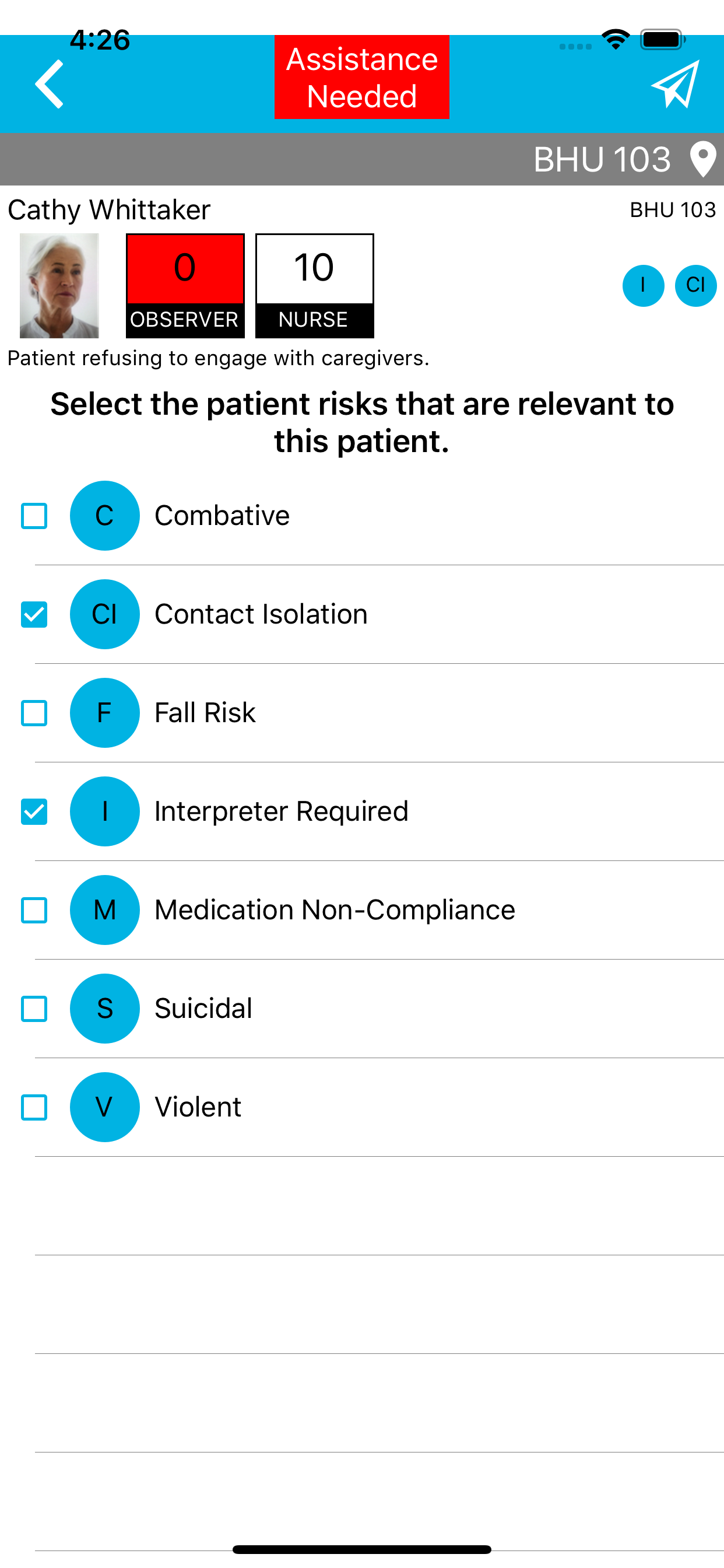Tap the location pin icon
Image resolution: width=724 pixels, height=1568 pixels.
702,159
